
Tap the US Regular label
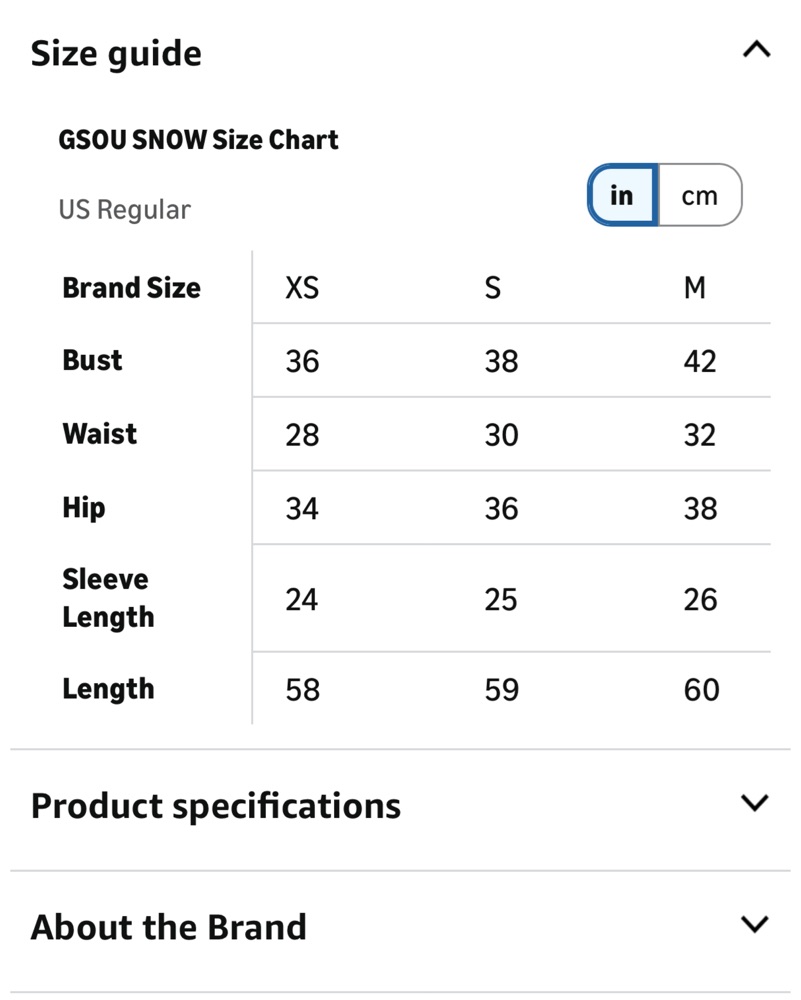(124, 210)
